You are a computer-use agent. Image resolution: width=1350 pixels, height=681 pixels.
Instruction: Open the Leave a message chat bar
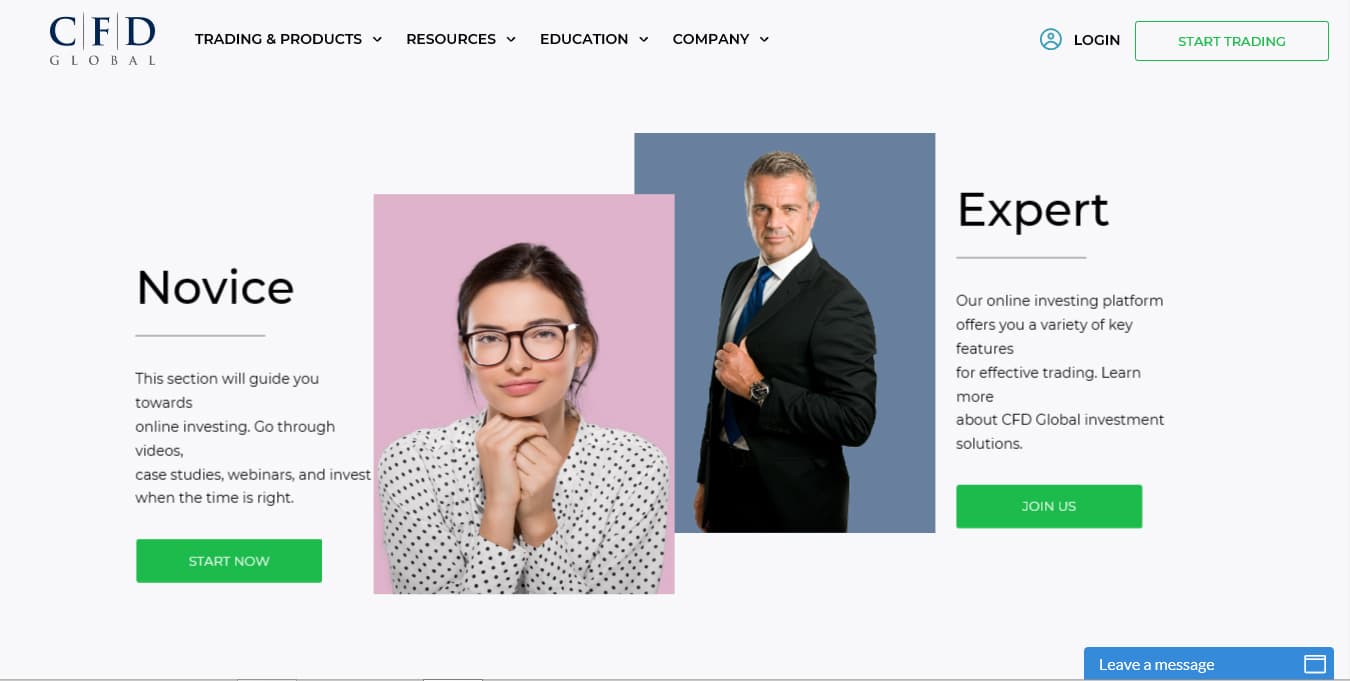[x=1209, y=664]
